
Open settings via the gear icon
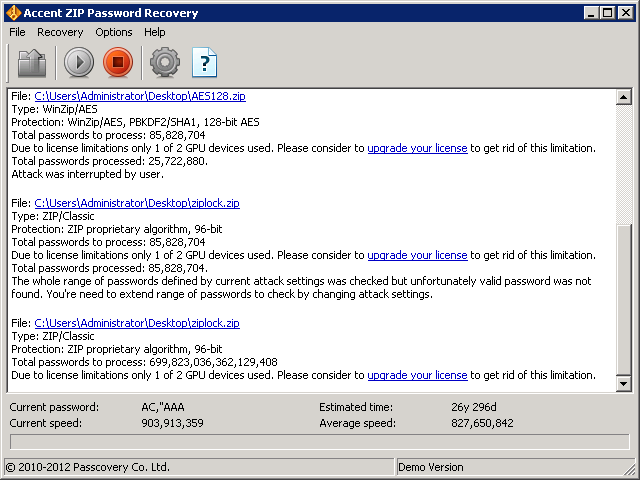(164, 63)
